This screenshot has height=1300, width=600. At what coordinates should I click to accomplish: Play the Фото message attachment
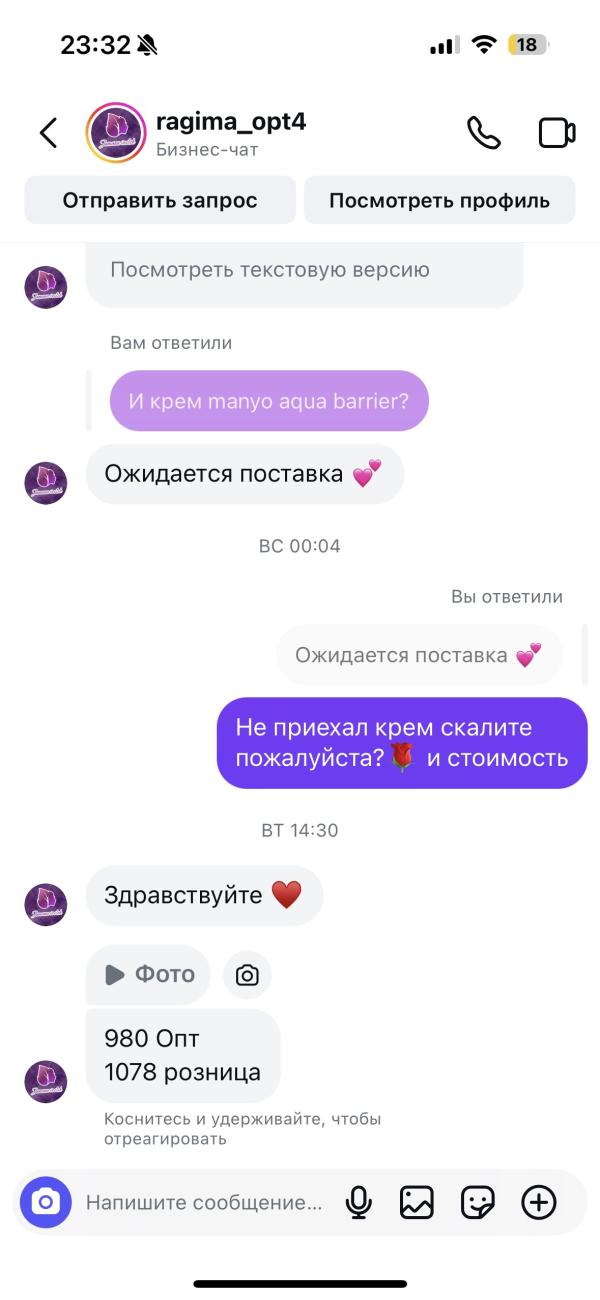pyautogui.click(x=148, y=975)
